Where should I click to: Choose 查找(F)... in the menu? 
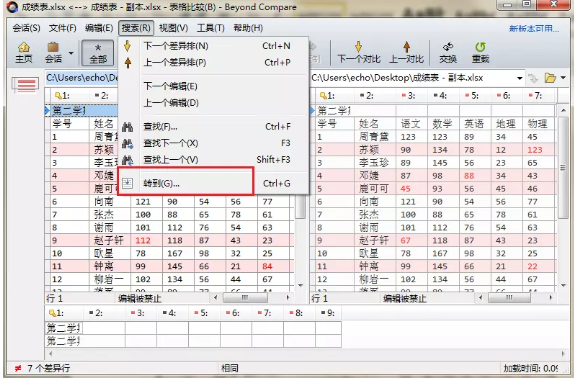click(213, 127)
